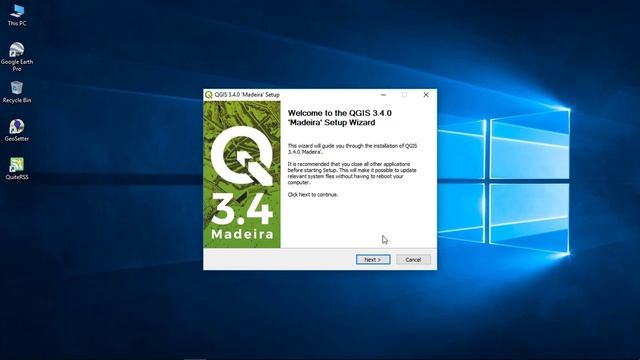Click the 'Welcome to the QGIS 3.4.0' heading
The image size is (640, 360).
(340, 118)
